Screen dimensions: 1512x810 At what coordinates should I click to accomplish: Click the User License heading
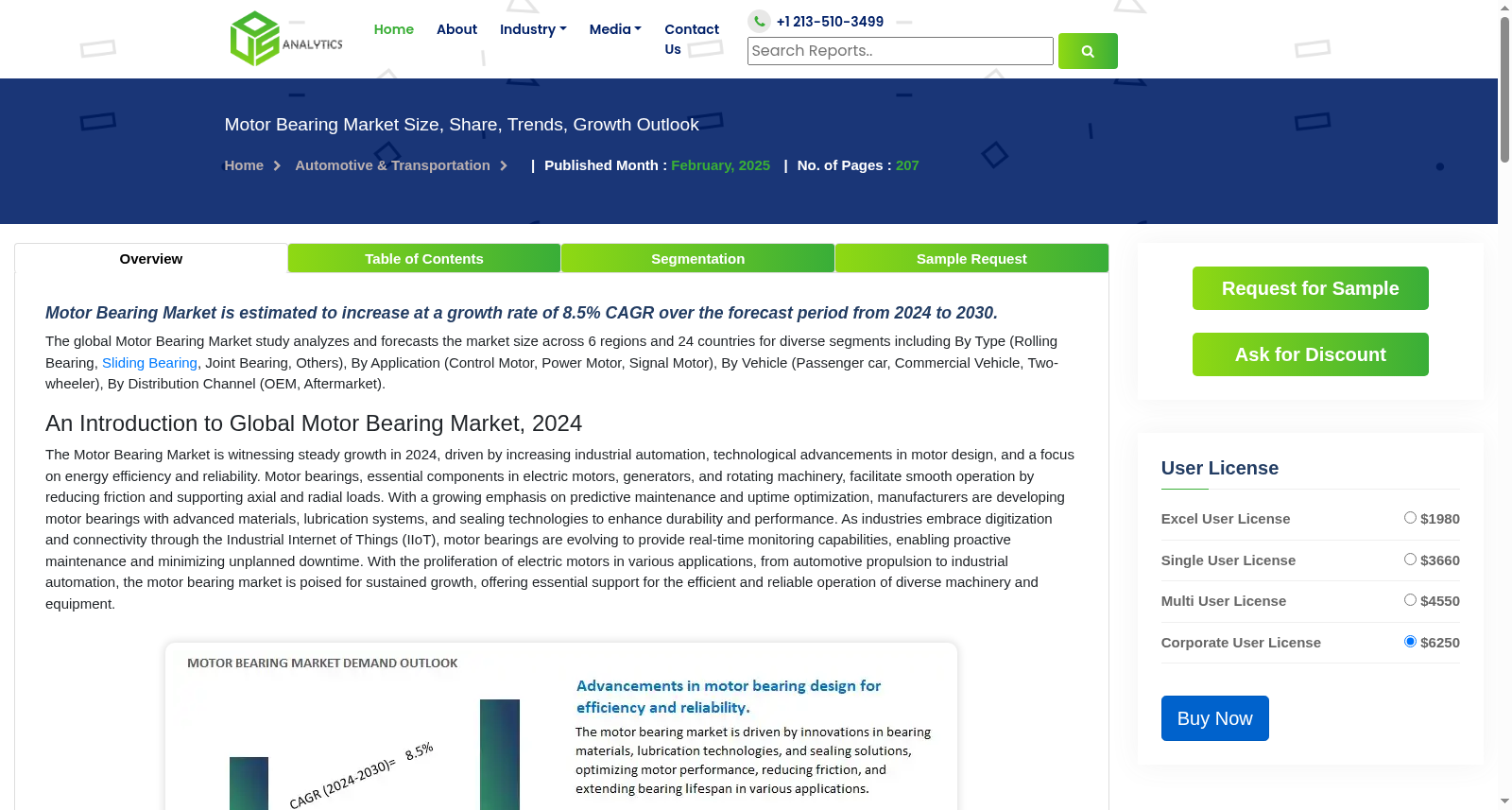click(1220, 468)
